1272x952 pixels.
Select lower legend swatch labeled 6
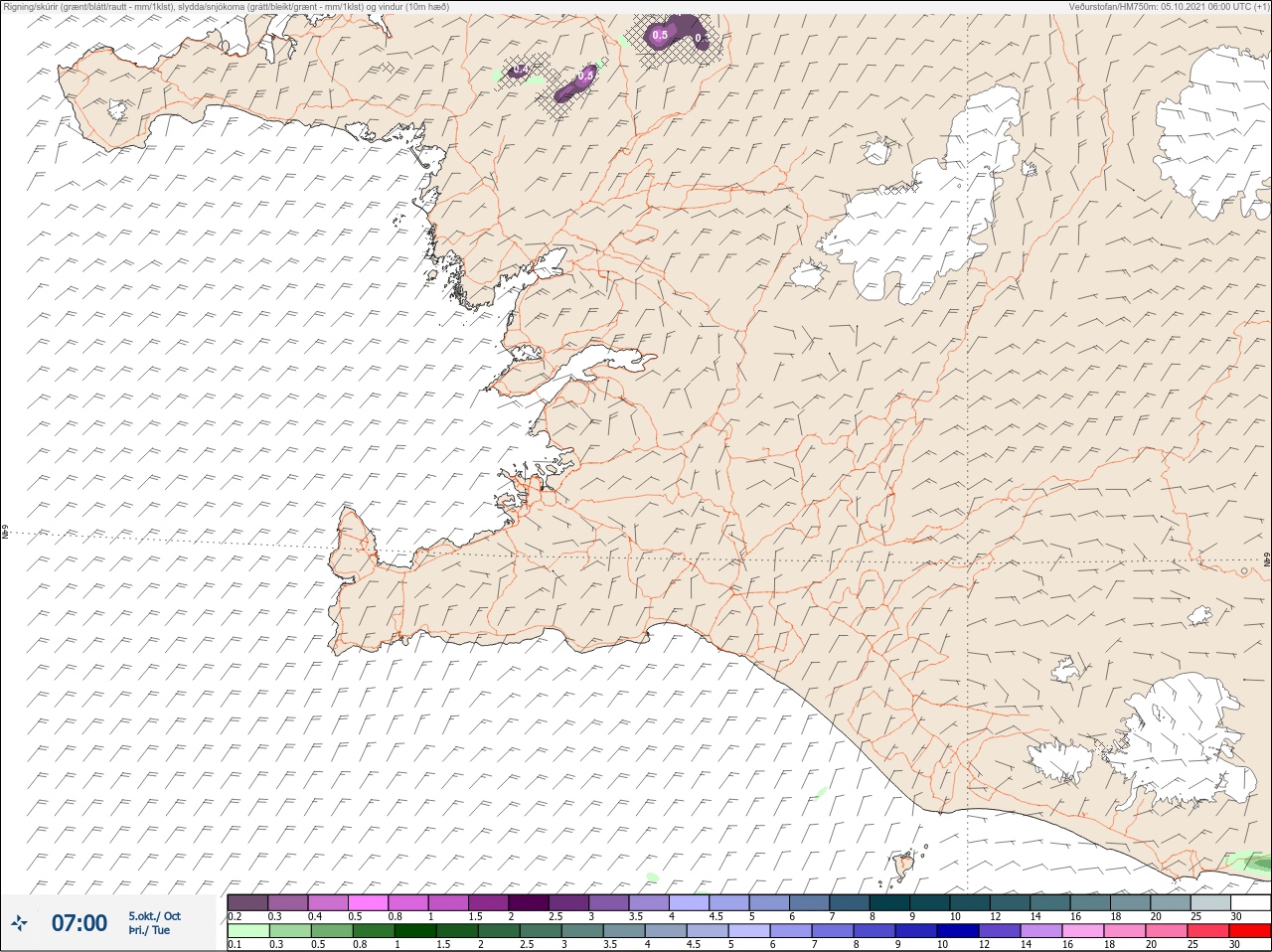[x=790, y=931]
